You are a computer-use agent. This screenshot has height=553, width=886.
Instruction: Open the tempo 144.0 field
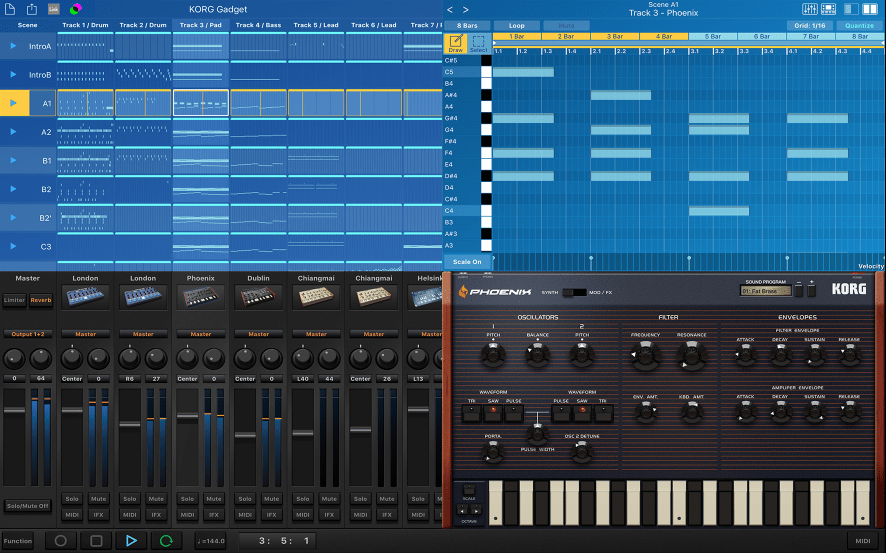211,541
